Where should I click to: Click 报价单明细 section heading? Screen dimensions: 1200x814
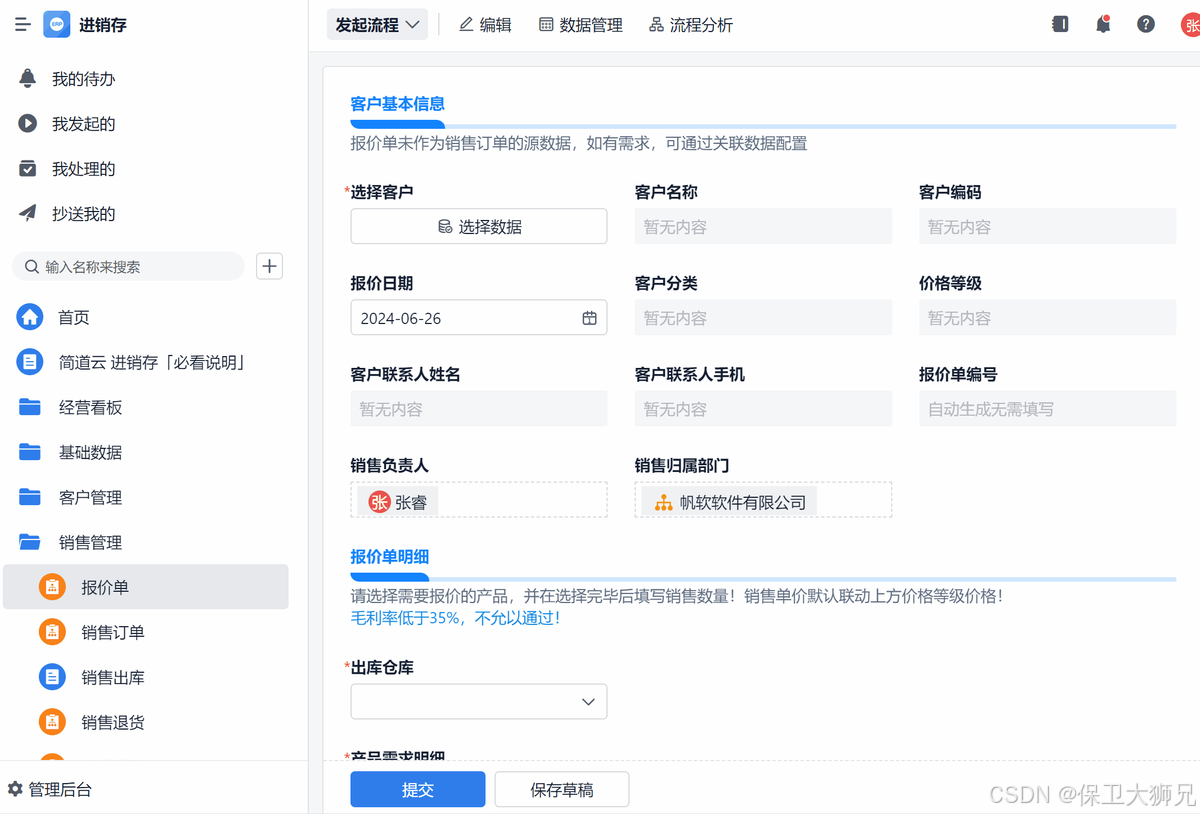pyautogui.click(x=390, y=557)
